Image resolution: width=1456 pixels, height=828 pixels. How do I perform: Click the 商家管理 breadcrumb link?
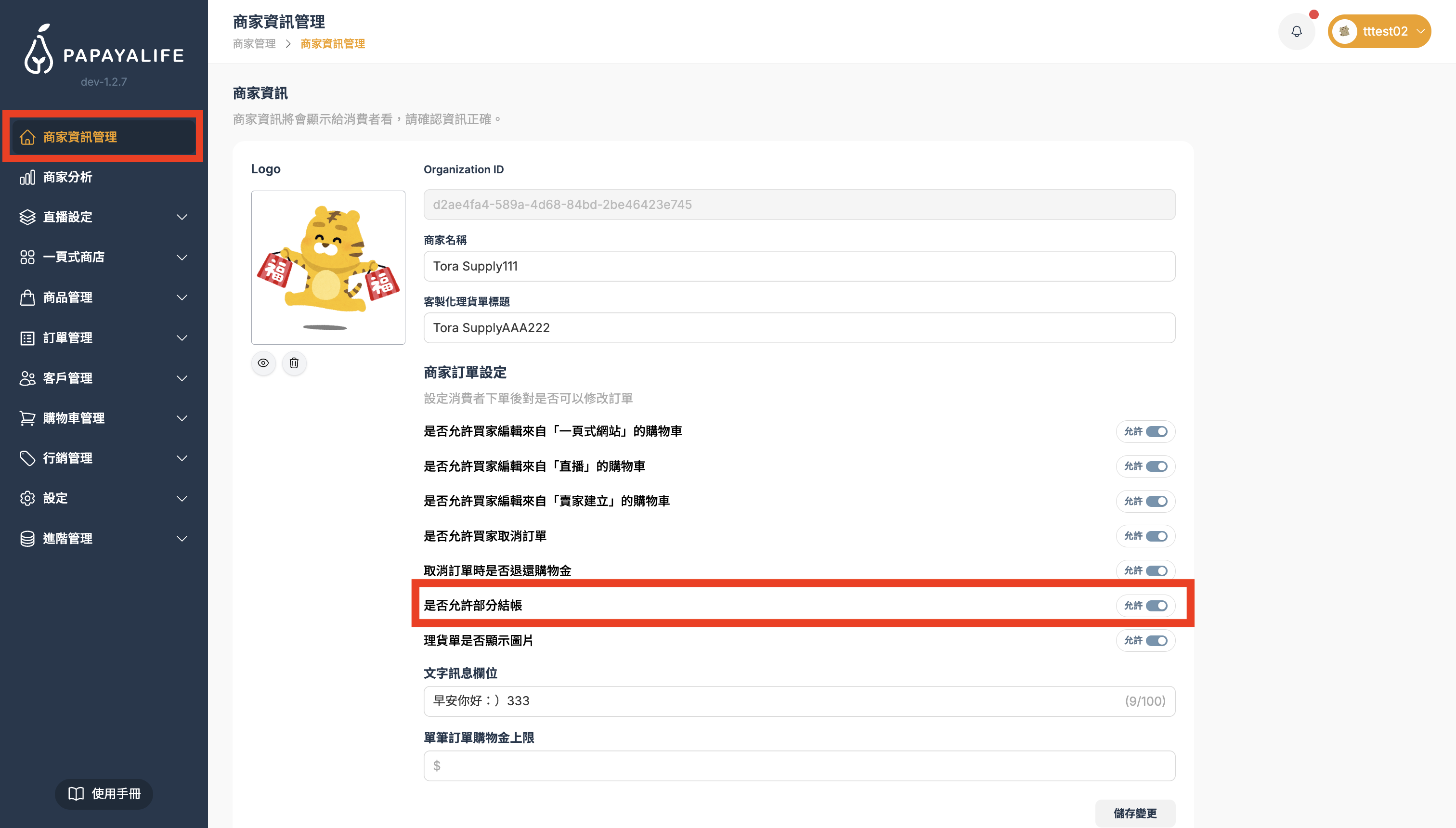click(x=254, y=44)
